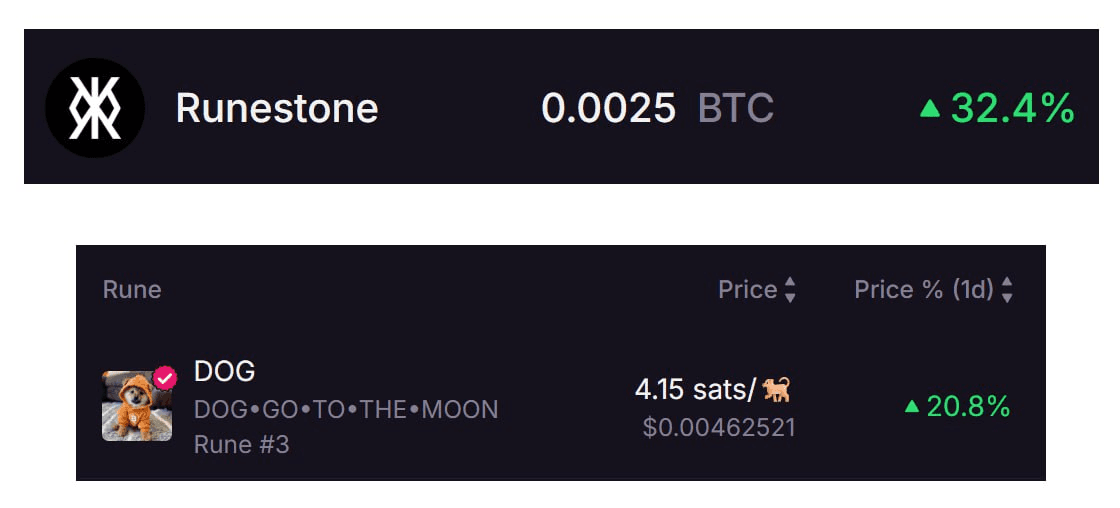The height and width of the screenshot is (508, 1120).
Task: Toggle Price column sort arrows
Action: pos(790,289)
